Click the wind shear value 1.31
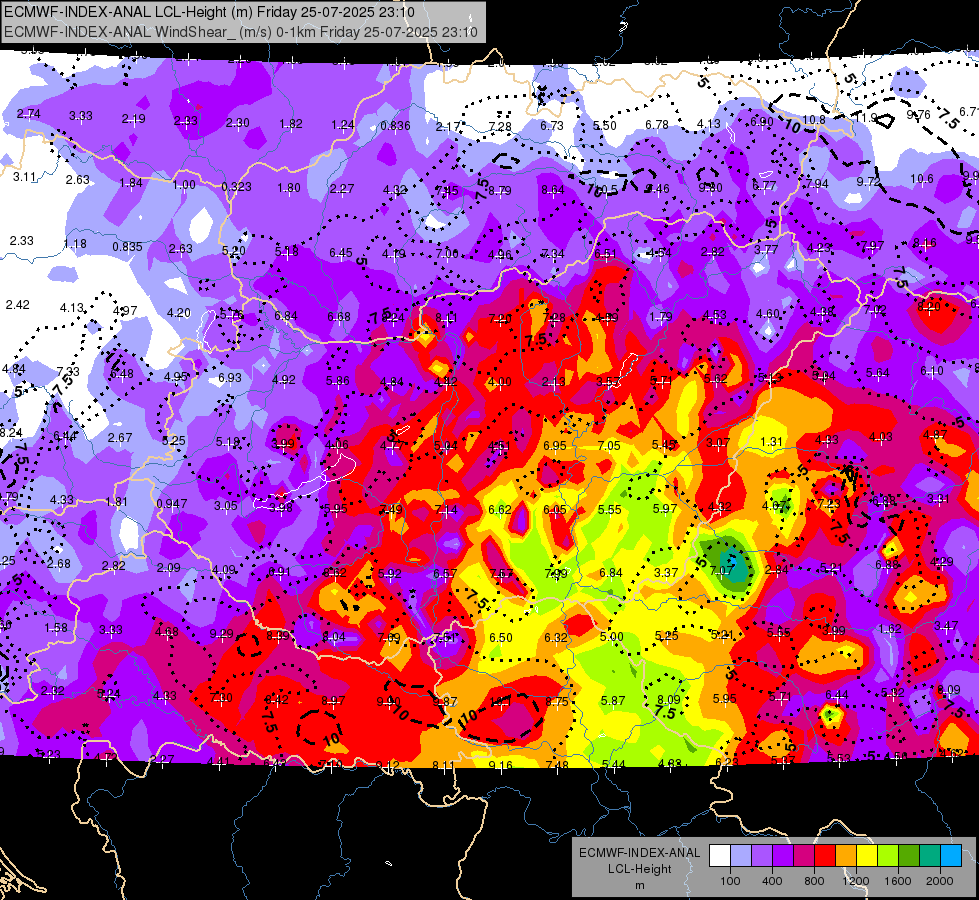 [x=772, y=442]
